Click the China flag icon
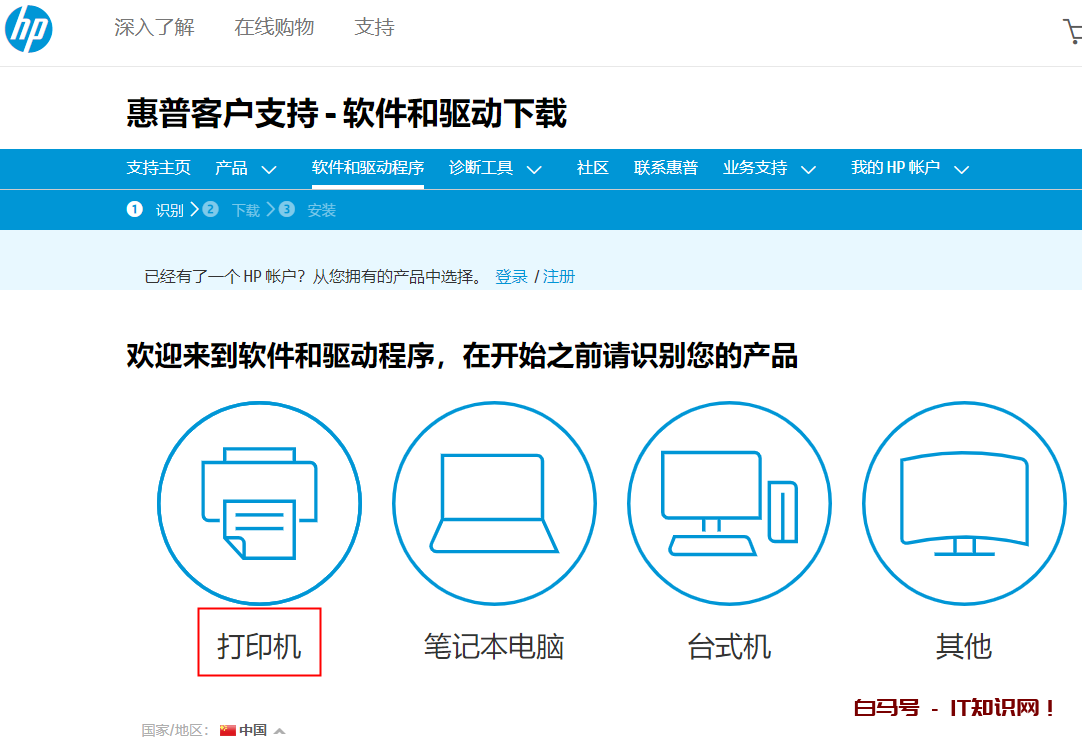Viewport: 1082px width, 746px height. tap(227, 731)
